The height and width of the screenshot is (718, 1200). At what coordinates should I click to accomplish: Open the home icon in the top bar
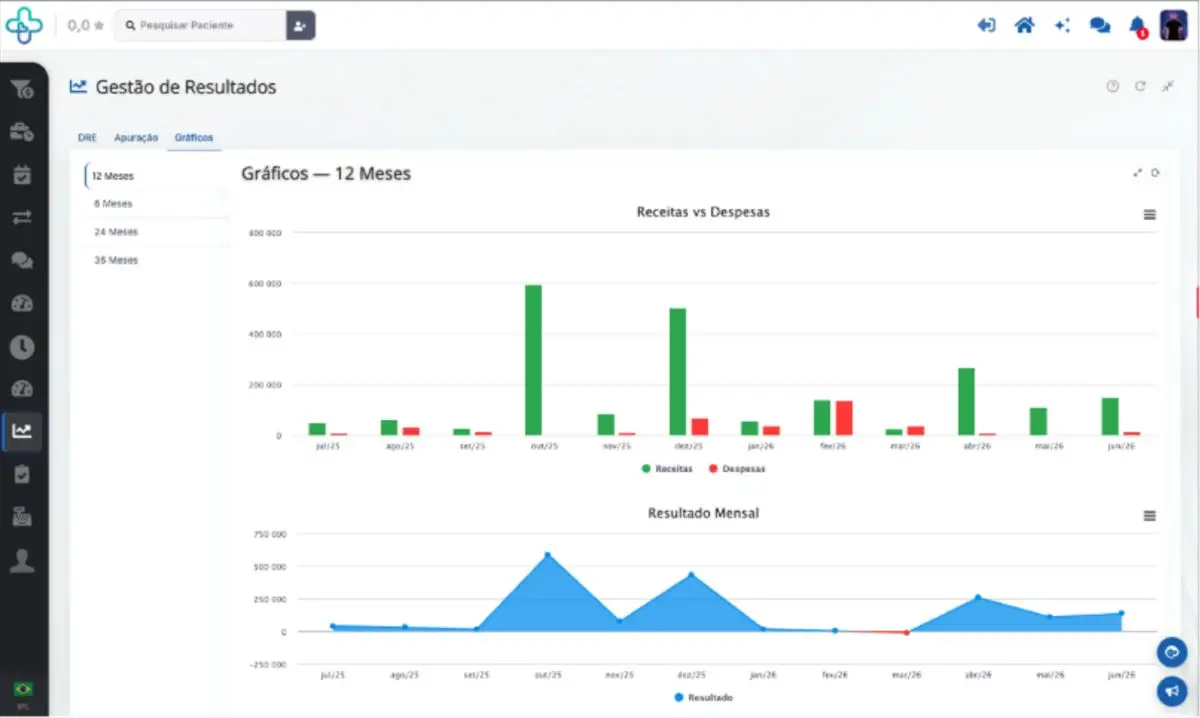tap(1024, 25)
